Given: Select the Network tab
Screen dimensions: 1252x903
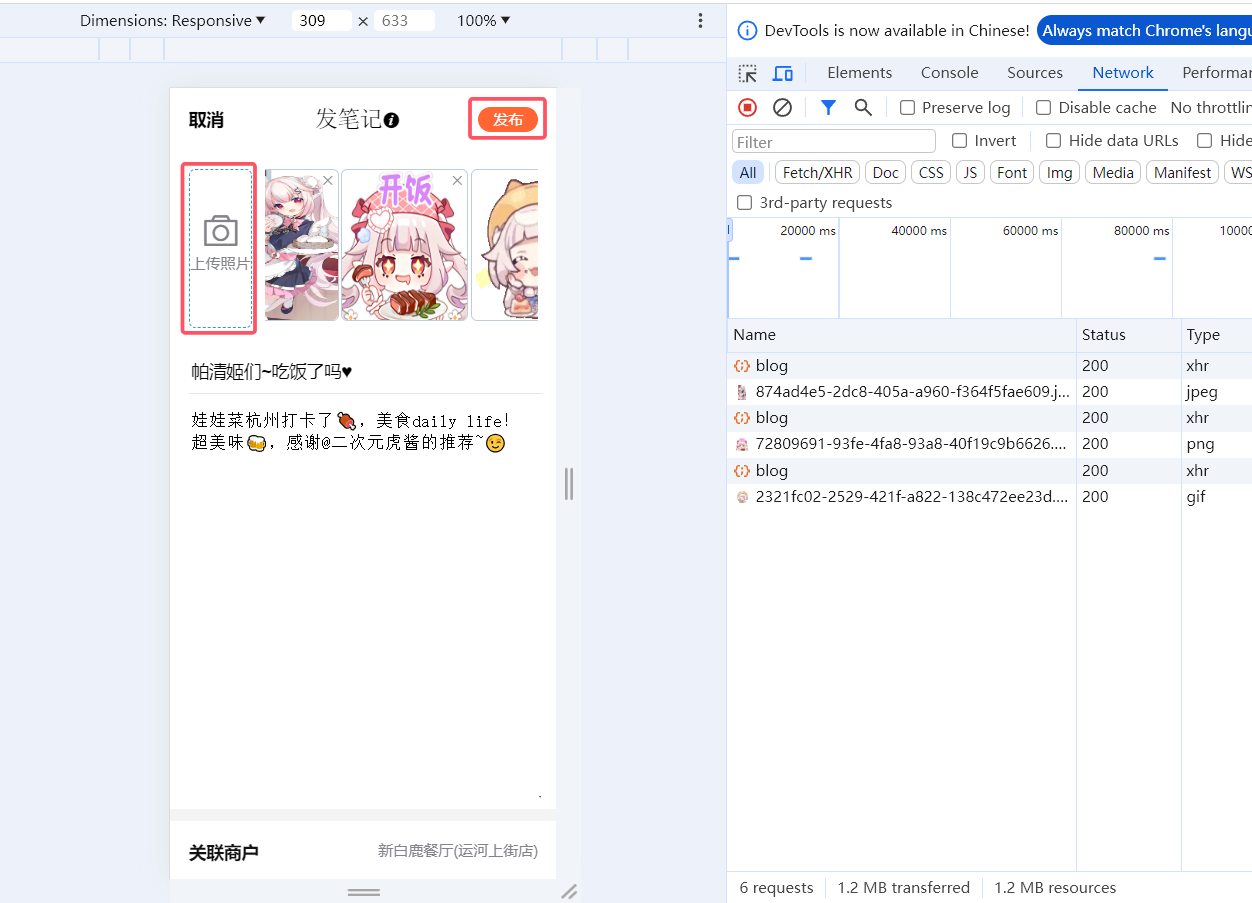Looking at the screenshot, I should point(1123,73).
